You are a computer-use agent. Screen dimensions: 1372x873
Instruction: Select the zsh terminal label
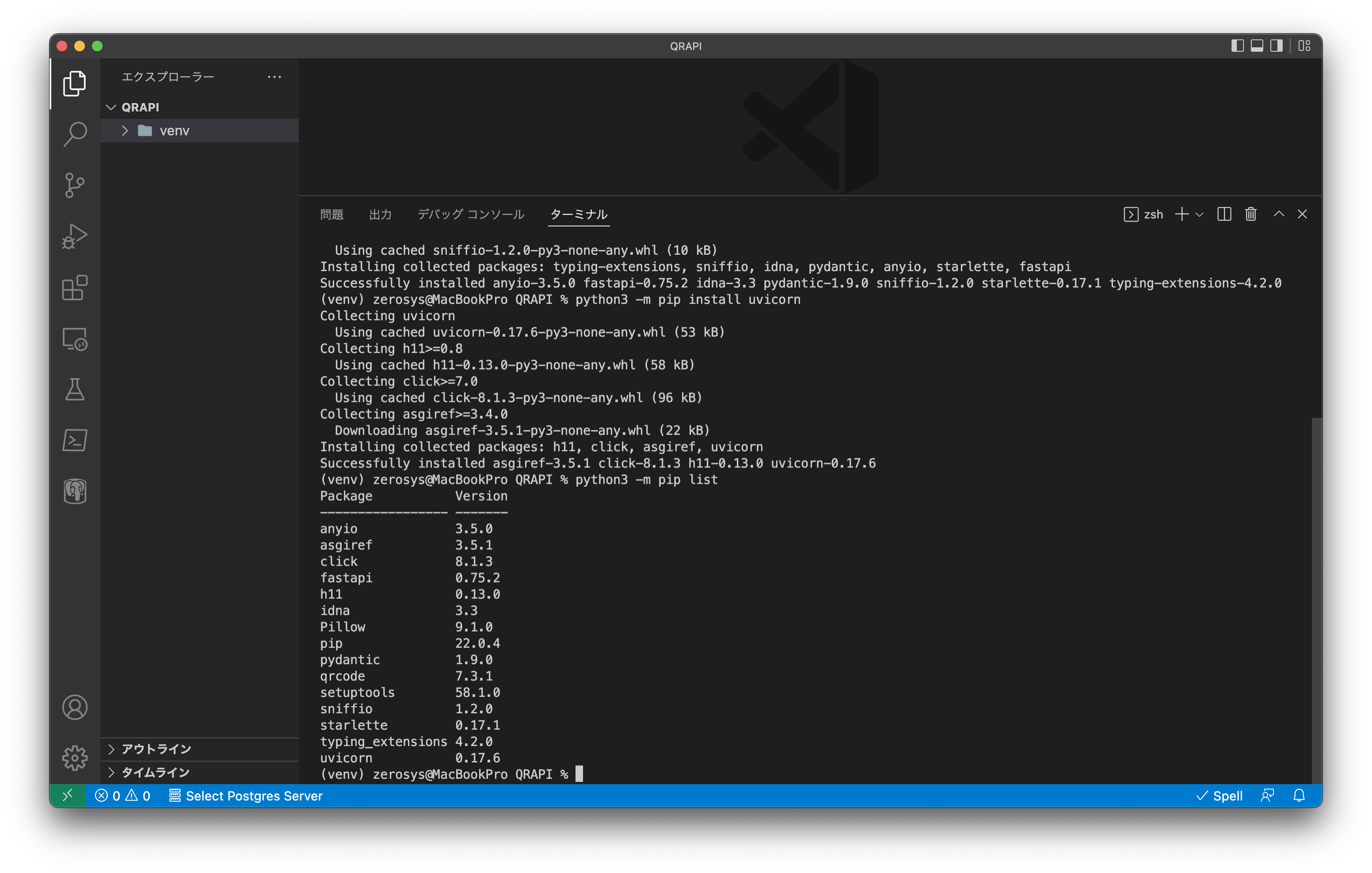[1143, 214]
